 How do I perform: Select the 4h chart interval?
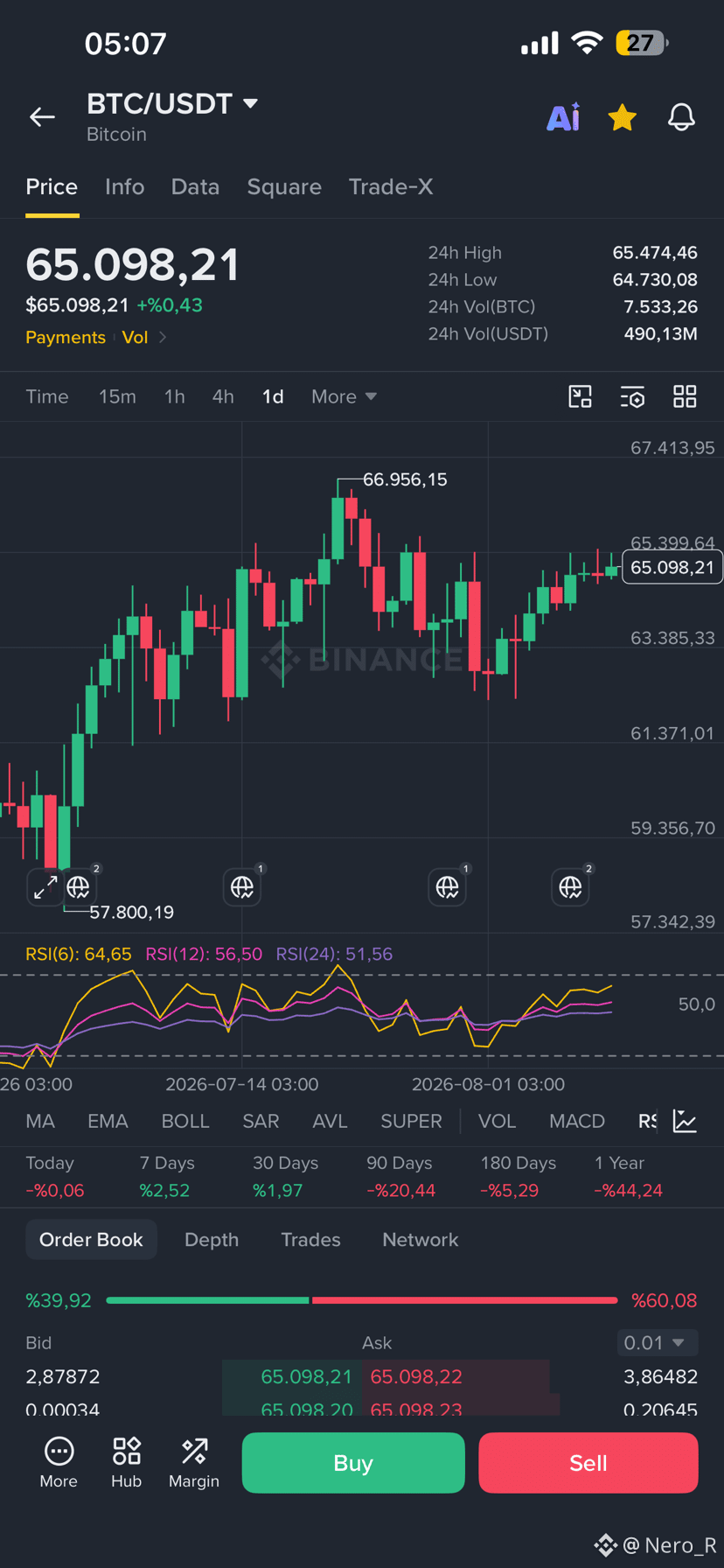223,396
